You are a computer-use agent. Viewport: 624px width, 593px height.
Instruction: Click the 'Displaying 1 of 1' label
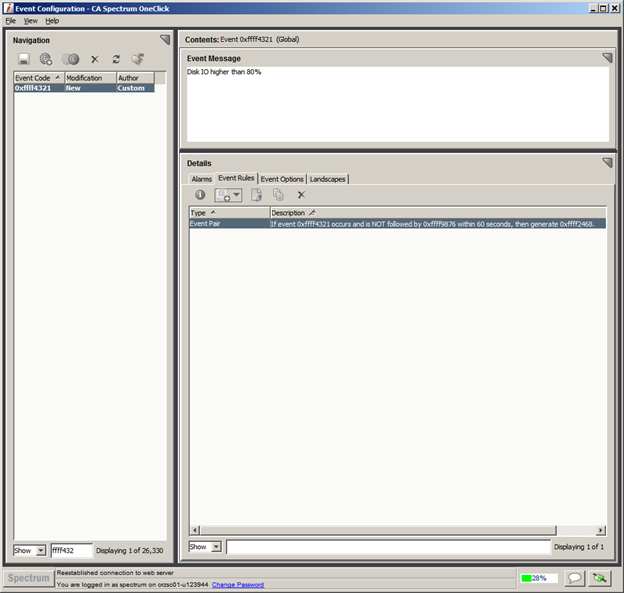click(x=579, y=547)
